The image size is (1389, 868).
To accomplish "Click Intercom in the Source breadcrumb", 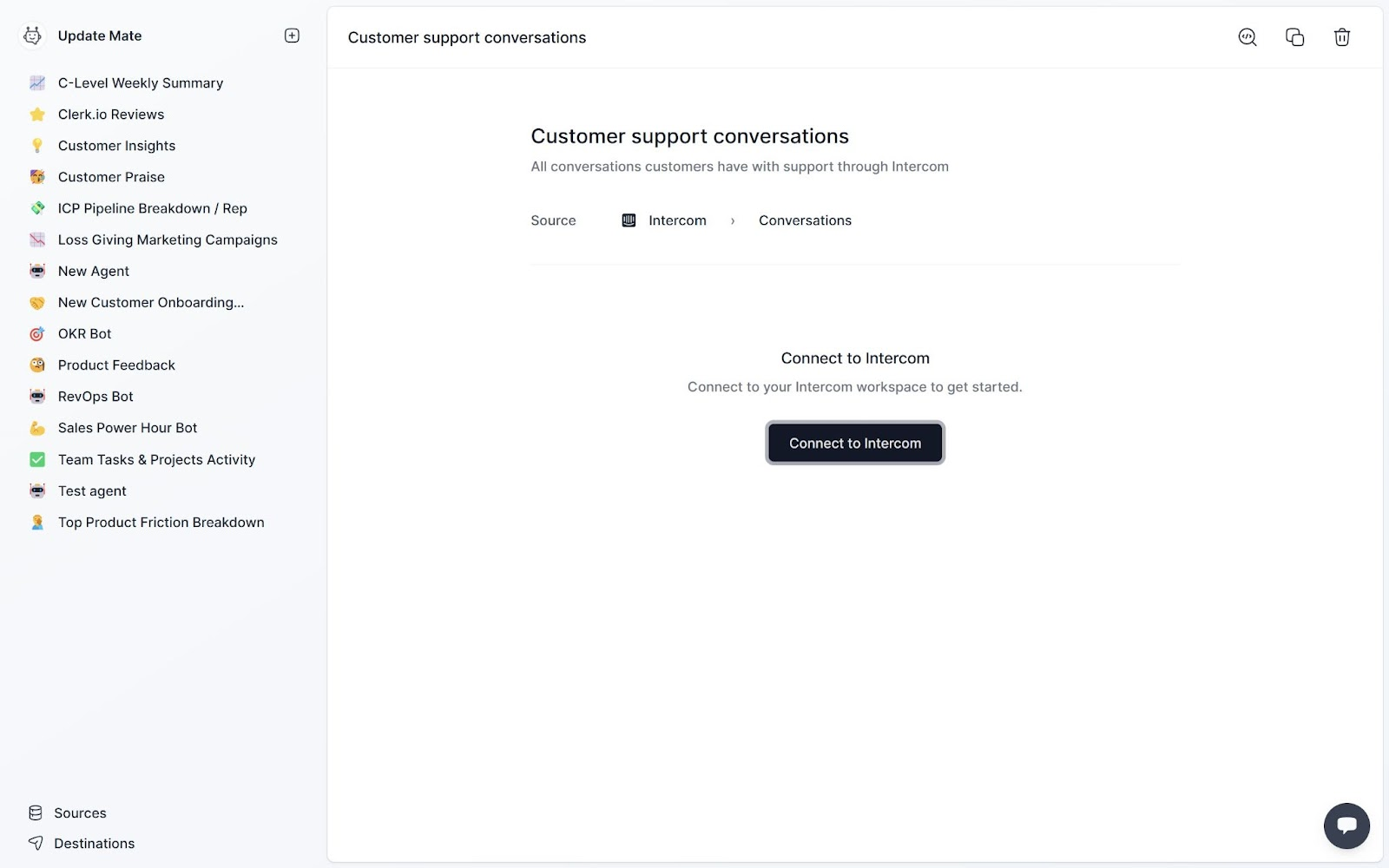I will (x=677, y=220).
